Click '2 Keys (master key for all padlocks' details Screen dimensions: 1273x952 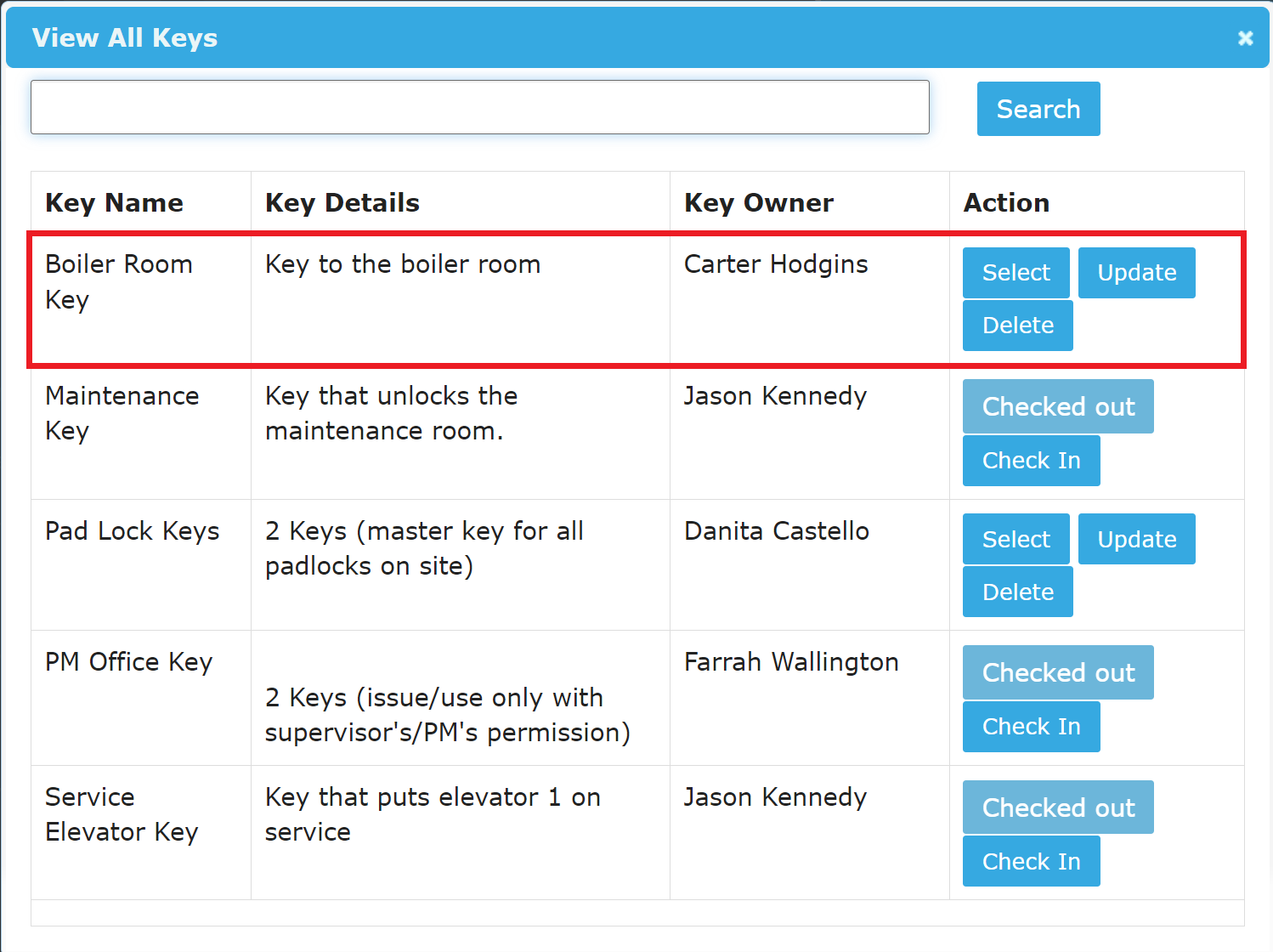[424, 548]
